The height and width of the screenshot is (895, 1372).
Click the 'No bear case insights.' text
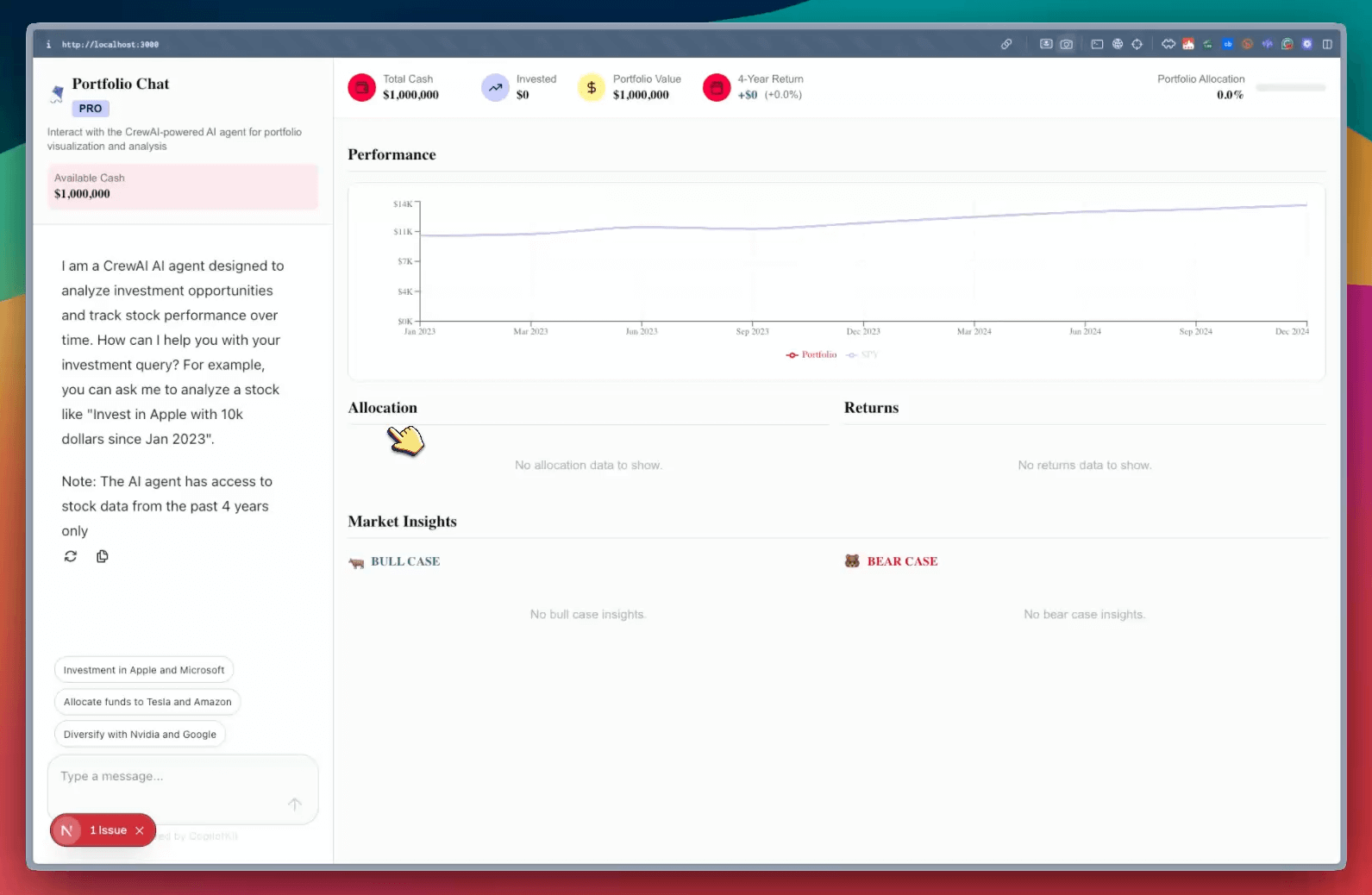coord(1085,614)
